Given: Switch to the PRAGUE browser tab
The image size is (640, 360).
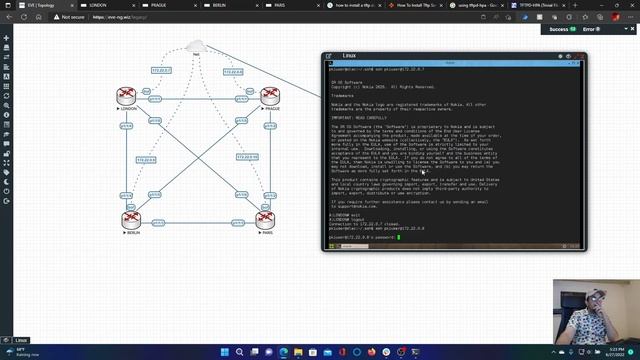Looking at the screenshot, I should 169,5.
